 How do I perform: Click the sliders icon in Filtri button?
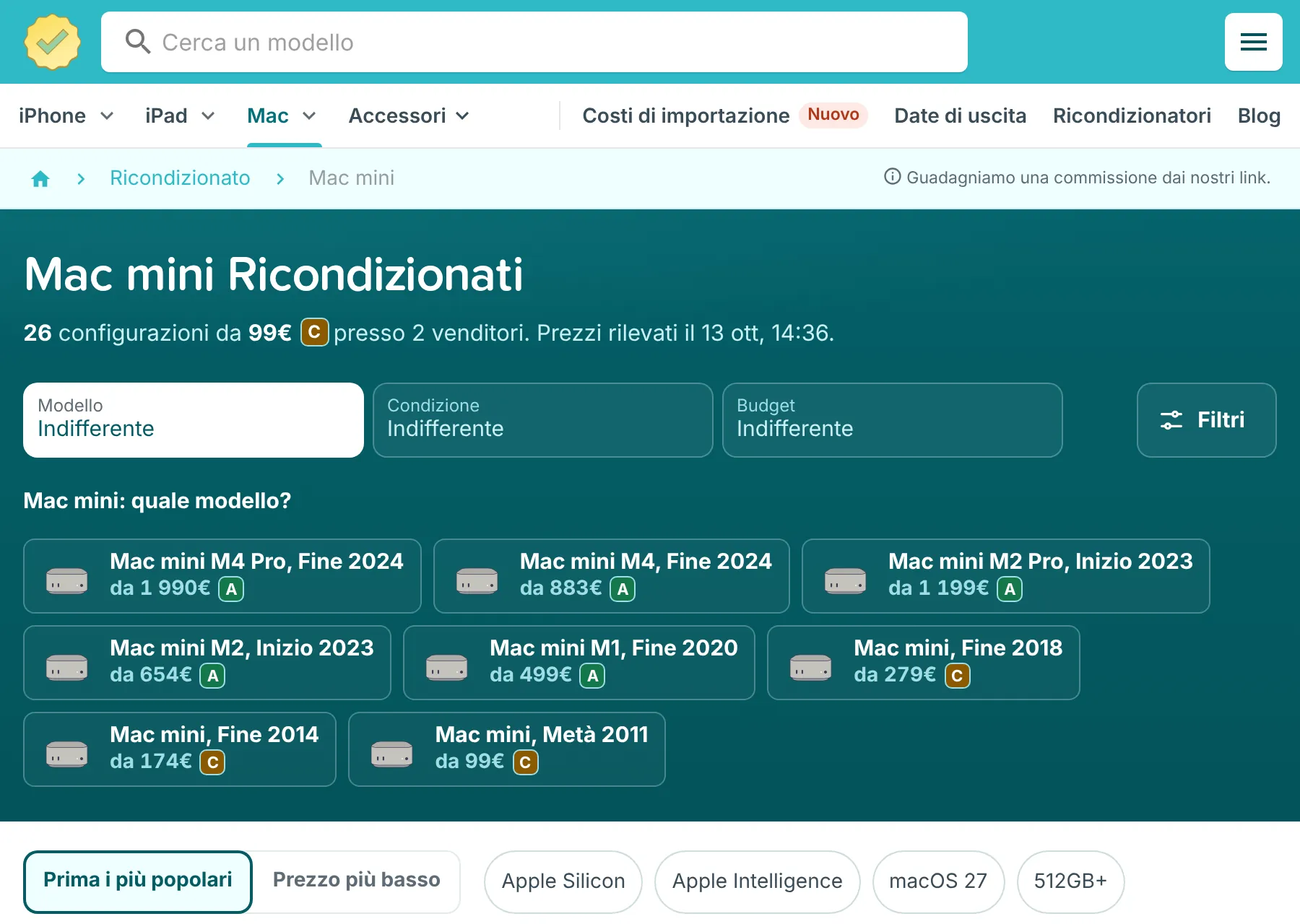click(x=1171, y=420)
